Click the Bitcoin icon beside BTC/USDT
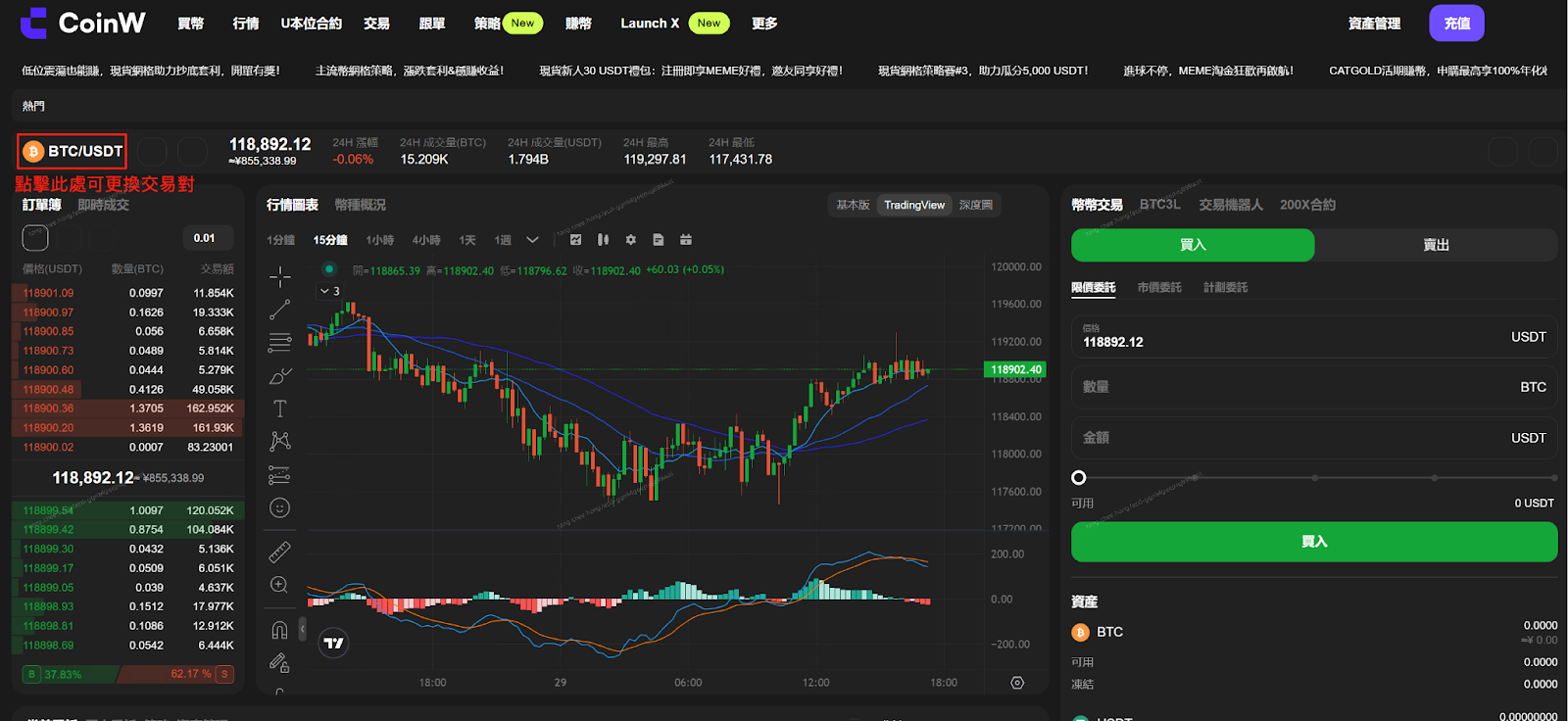Image resolution: width=1568 pixels, height=721 pixels. tap(33, 151)
